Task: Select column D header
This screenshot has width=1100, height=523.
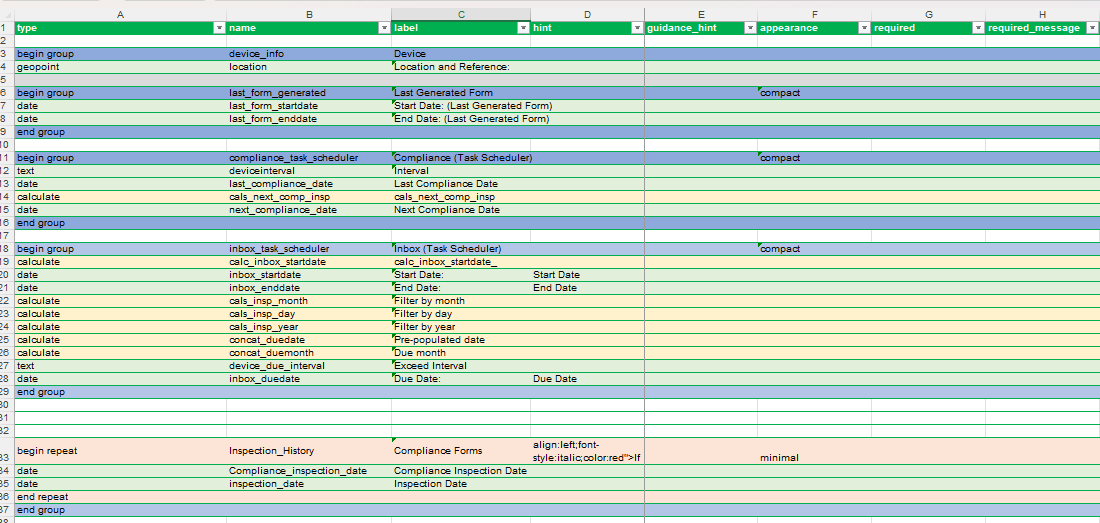Action: click(587, 14)
